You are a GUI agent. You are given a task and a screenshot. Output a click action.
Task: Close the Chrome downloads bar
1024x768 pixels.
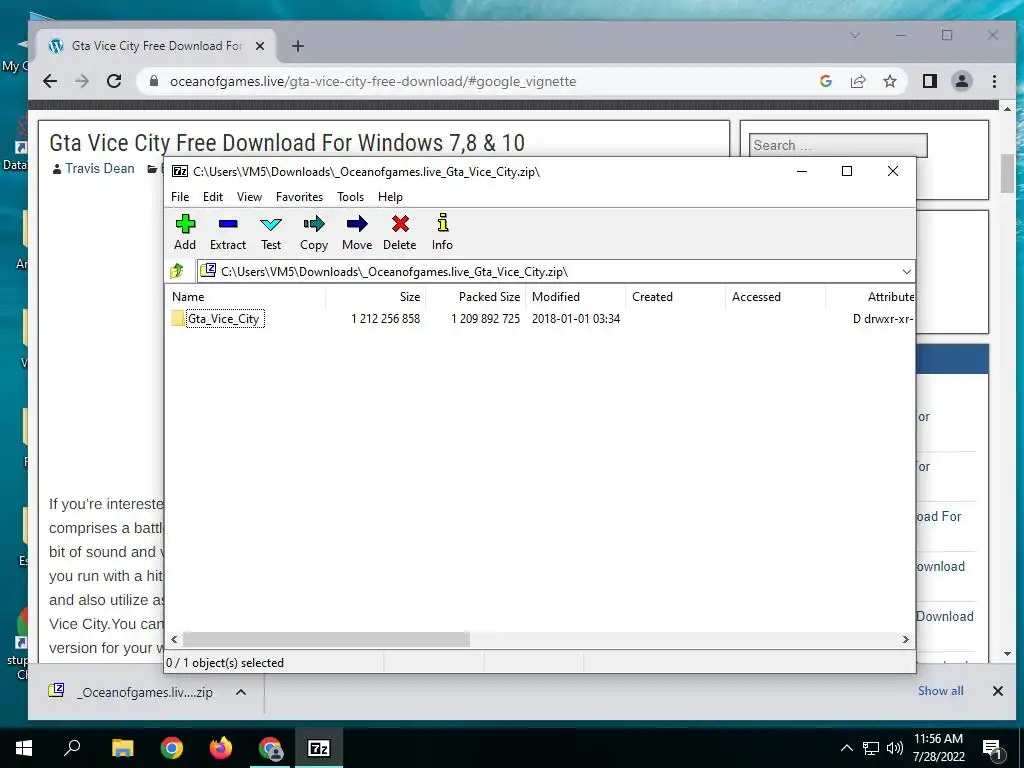(997, 691)
